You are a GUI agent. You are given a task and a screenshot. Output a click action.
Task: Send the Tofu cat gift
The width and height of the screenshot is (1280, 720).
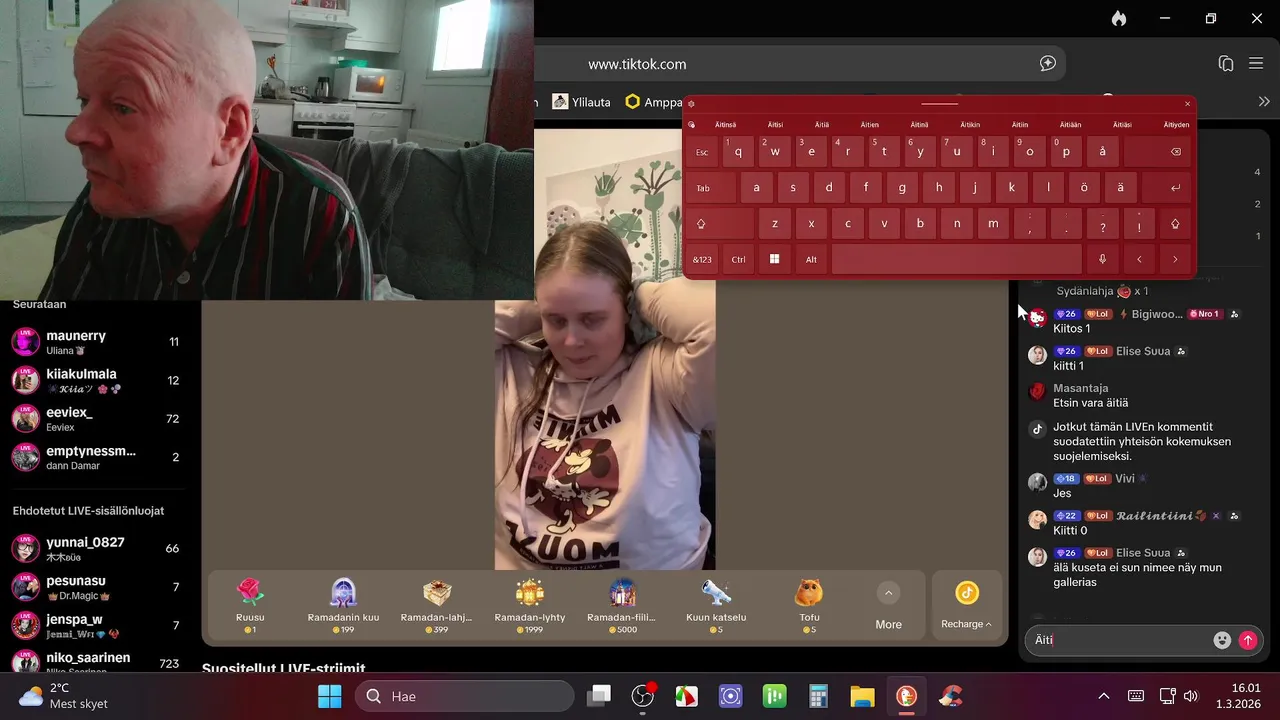click(x=808, y=605)
